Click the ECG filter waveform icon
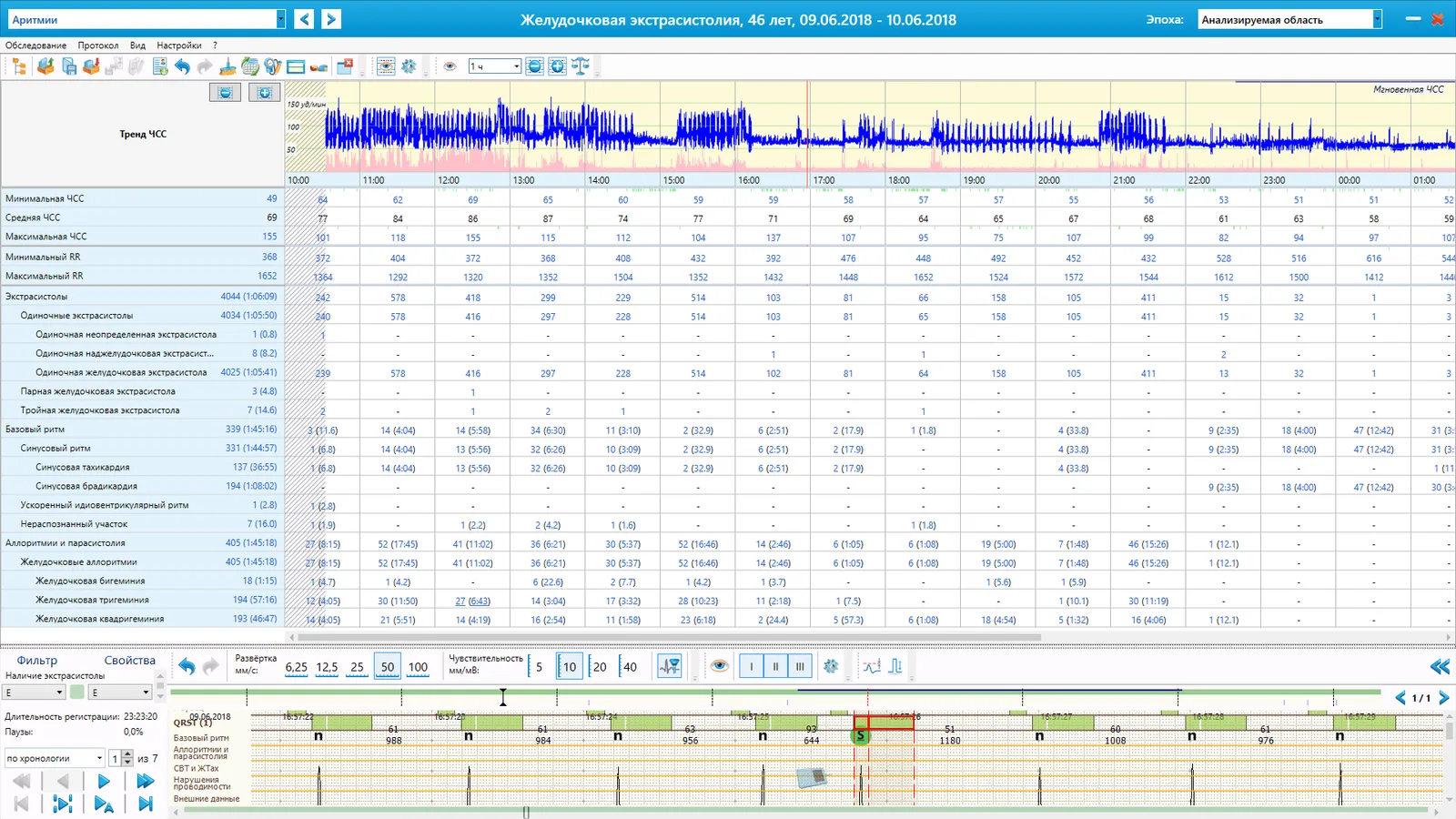1456x819 pixels. click(x=670, y=666)
